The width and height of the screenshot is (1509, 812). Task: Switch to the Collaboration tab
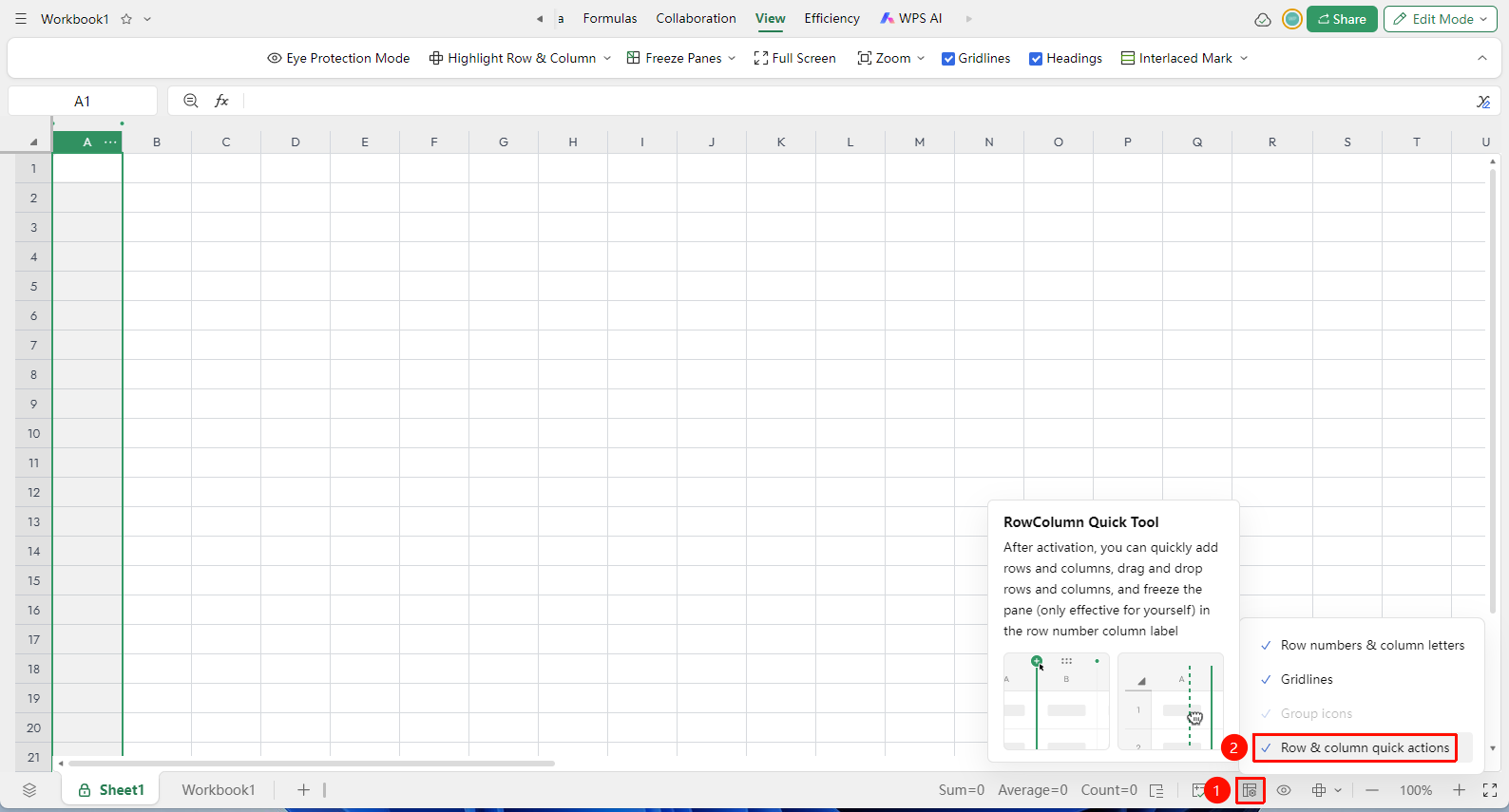pos(696,18)
